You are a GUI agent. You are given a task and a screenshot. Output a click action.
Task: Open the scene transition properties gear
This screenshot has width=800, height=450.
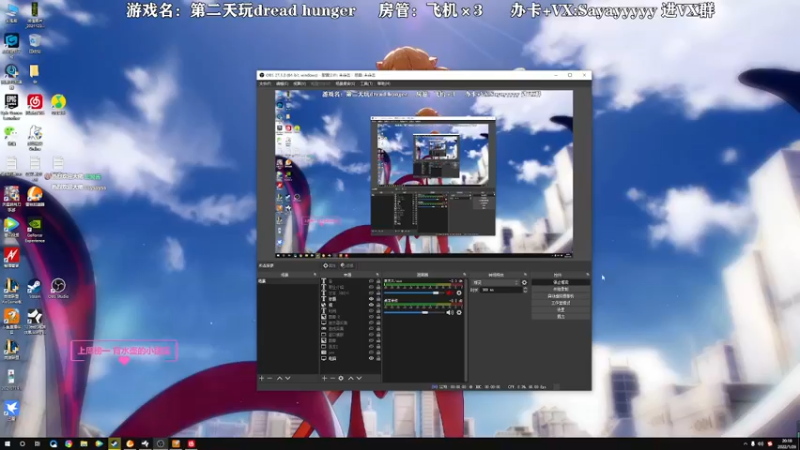(524, 282)
